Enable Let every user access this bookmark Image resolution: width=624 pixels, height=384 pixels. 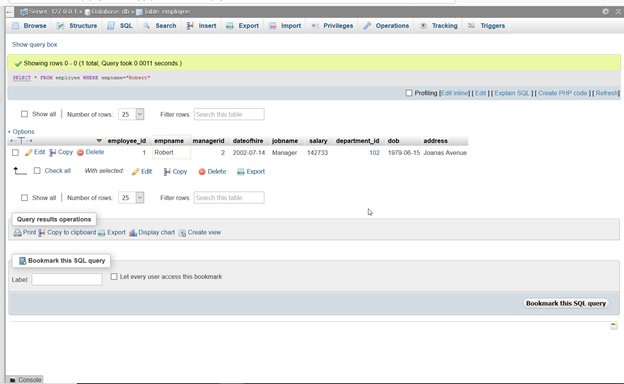(x=114, y=276)
